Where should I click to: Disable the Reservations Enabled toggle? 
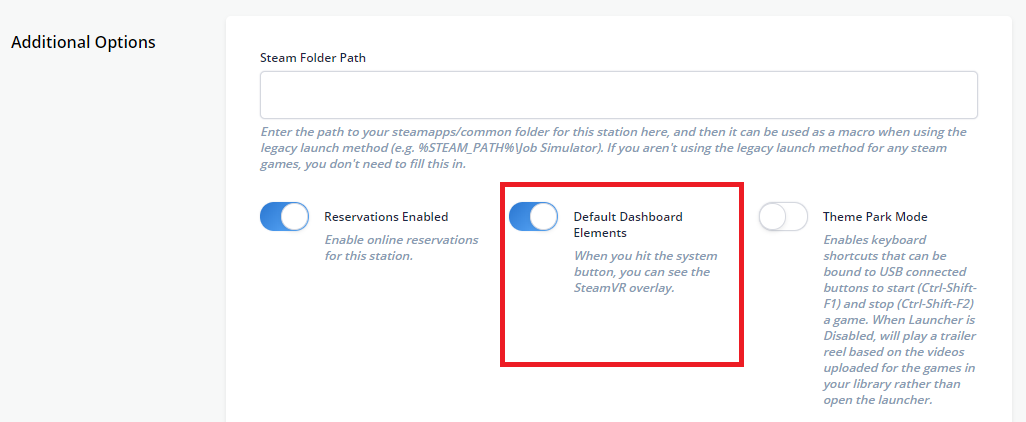click(285, 217)
